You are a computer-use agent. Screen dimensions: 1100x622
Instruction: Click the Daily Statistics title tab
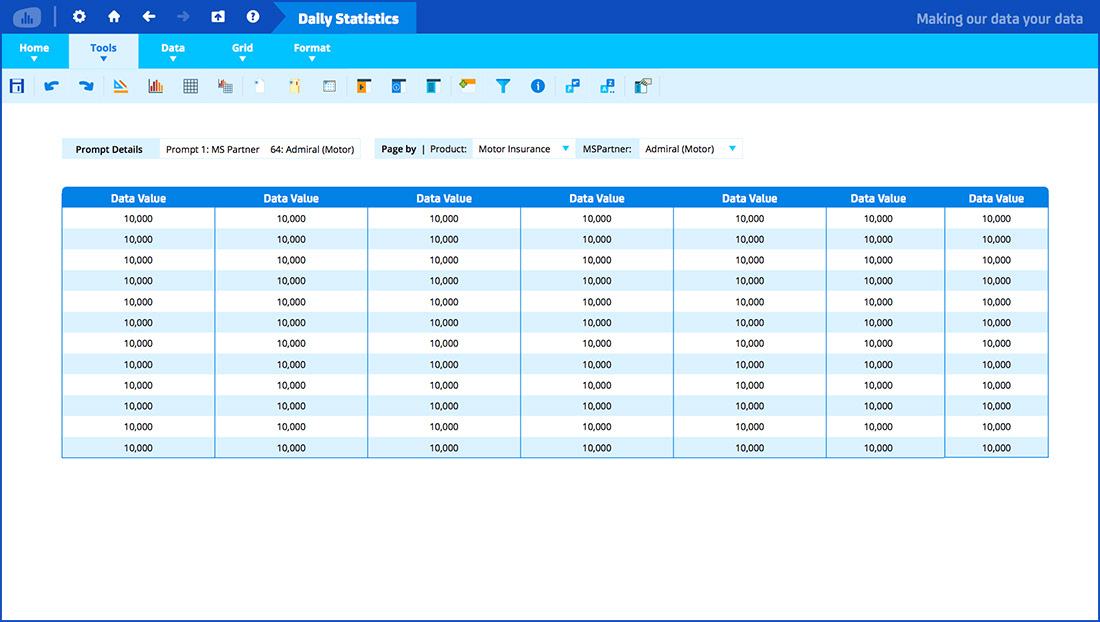coord(348,18)
